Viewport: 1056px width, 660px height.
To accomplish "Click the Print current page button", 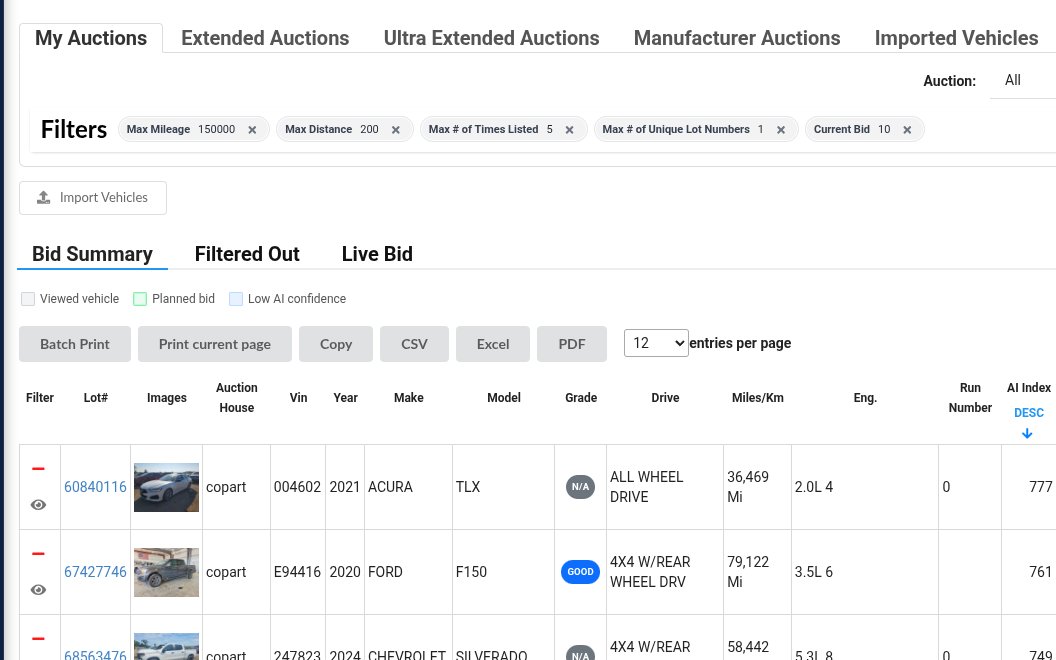I will click(215, 344).
